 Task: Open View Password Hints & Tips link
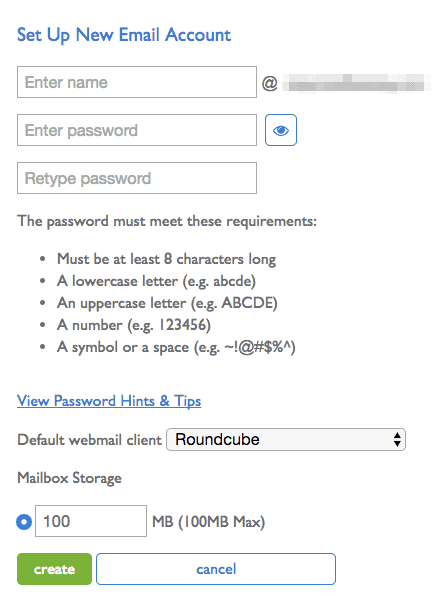(x=109, y=401)
